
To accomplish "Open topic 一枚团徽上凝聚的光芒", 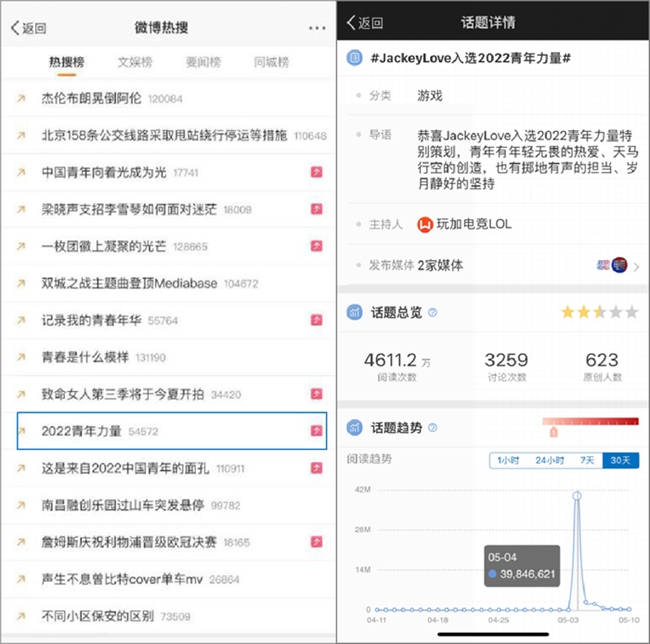I will pos(168,247).
